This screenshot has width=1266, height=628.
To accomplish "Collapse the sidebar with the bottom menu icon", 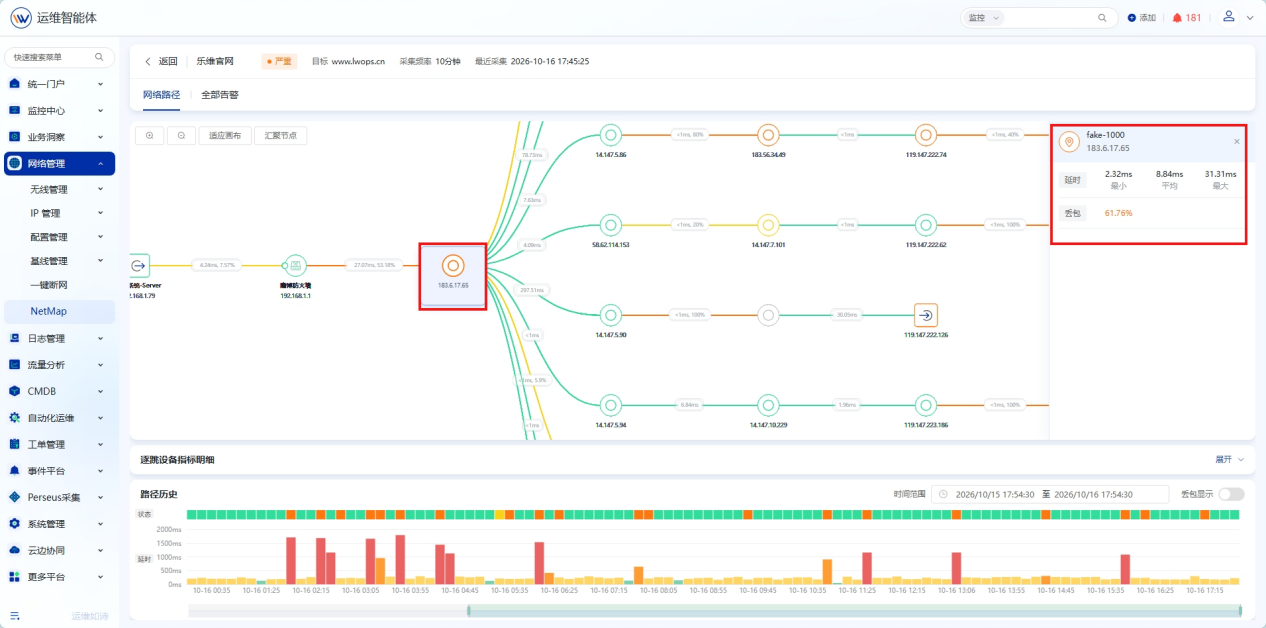I will tap(15, 615).
